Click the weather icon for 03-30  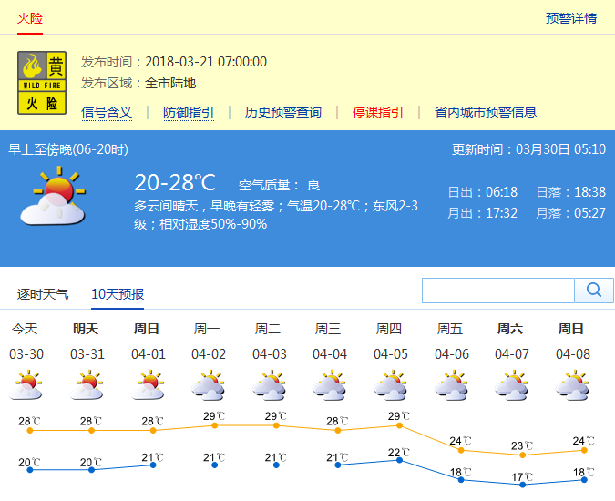tap(26, 386)
